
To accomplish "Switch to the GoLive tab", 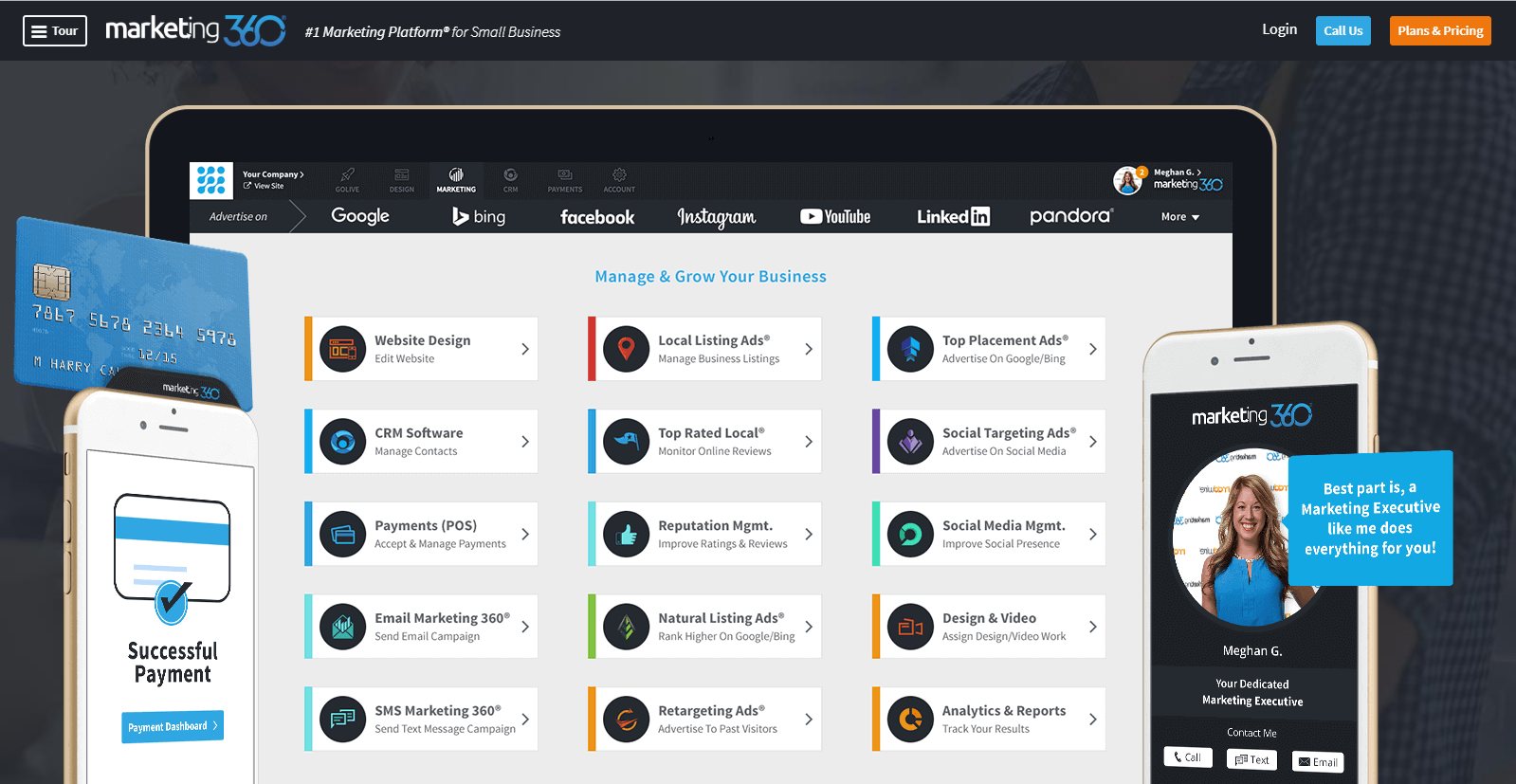I will (347, 180).
